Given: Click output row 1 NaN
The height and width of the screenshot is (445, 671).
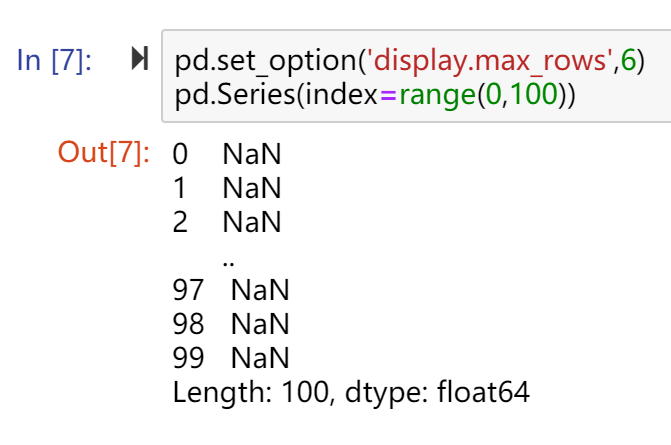Looking at the screenshot, I should click(x=227, y=188).
